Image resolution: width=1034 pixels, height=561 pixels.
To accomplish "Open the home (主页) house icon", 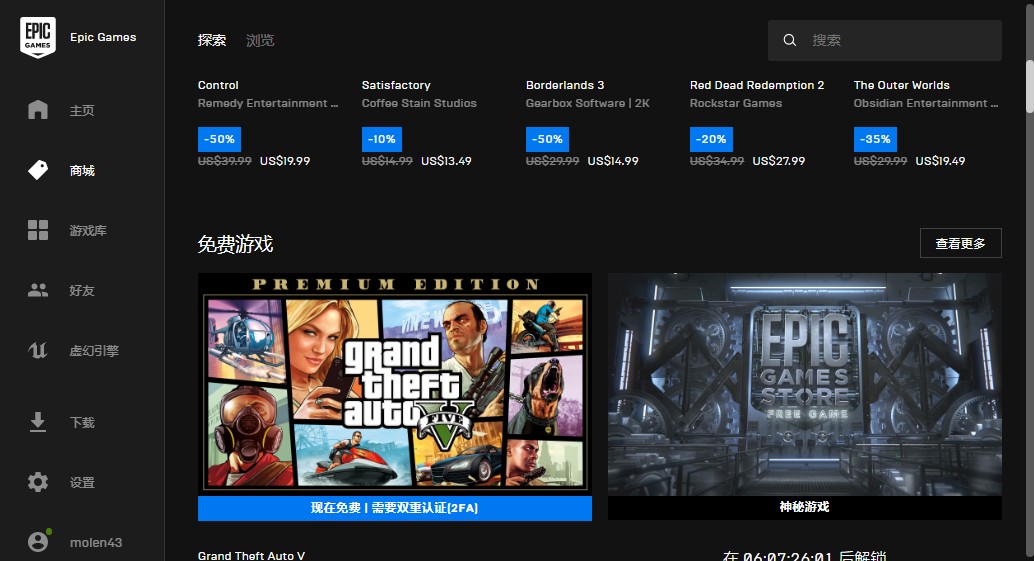I will tap(38, 110).
